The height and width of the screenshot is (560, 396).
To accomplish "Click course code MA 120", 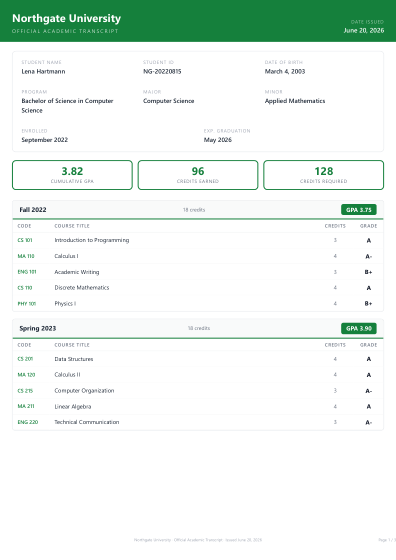I will [x=26, y=375].
